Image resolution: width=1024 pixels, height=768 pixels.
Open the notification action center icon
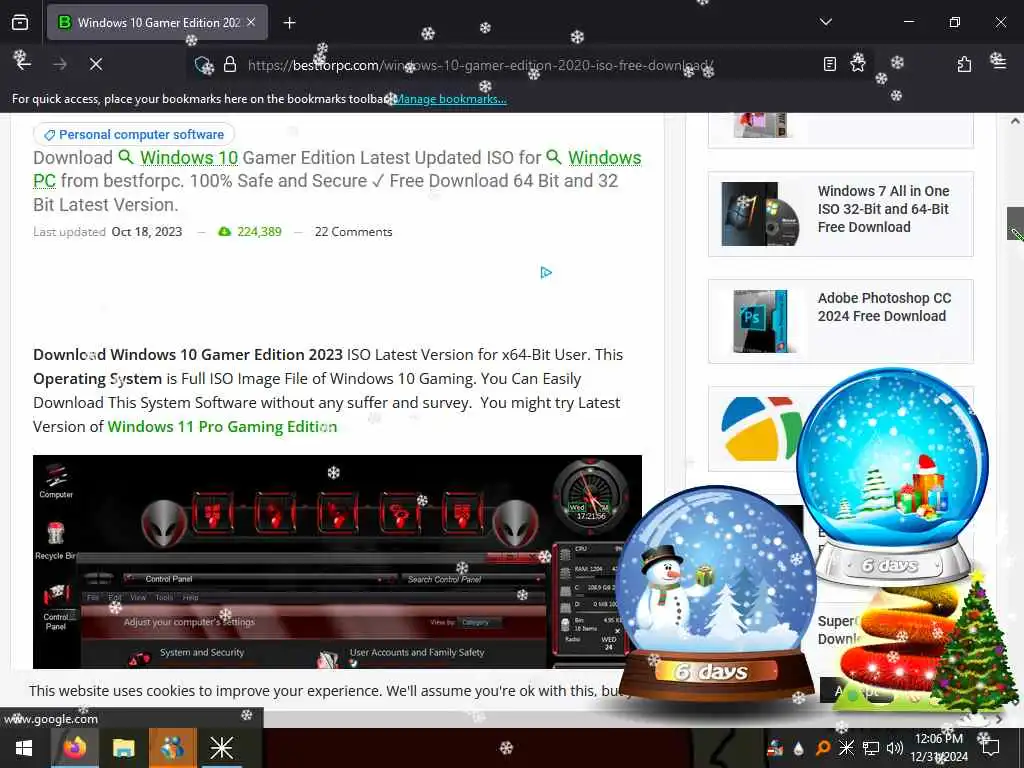click(991, 748)
